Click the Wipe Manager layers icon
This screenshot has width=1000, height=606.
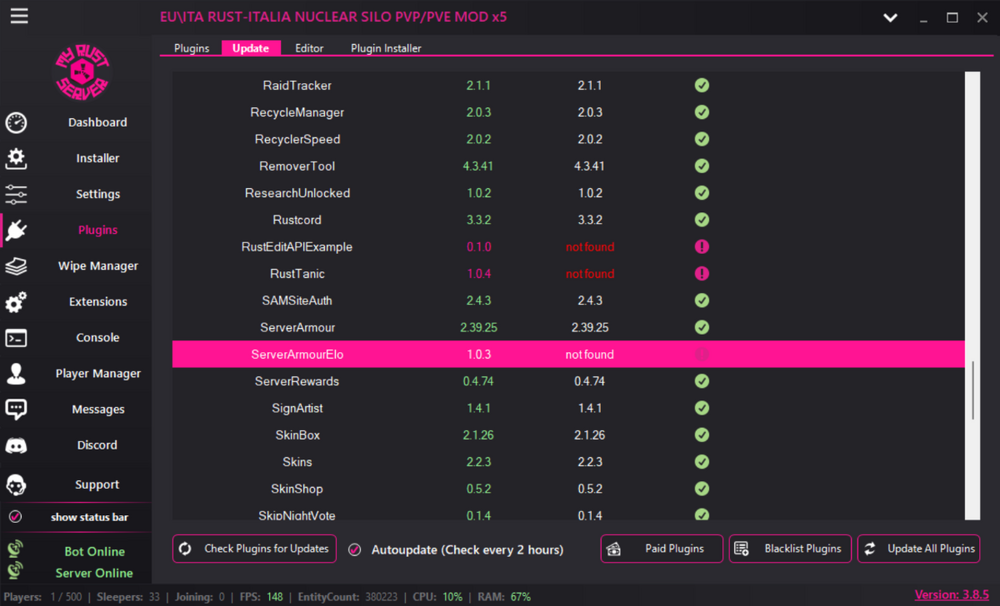(16, 267)
